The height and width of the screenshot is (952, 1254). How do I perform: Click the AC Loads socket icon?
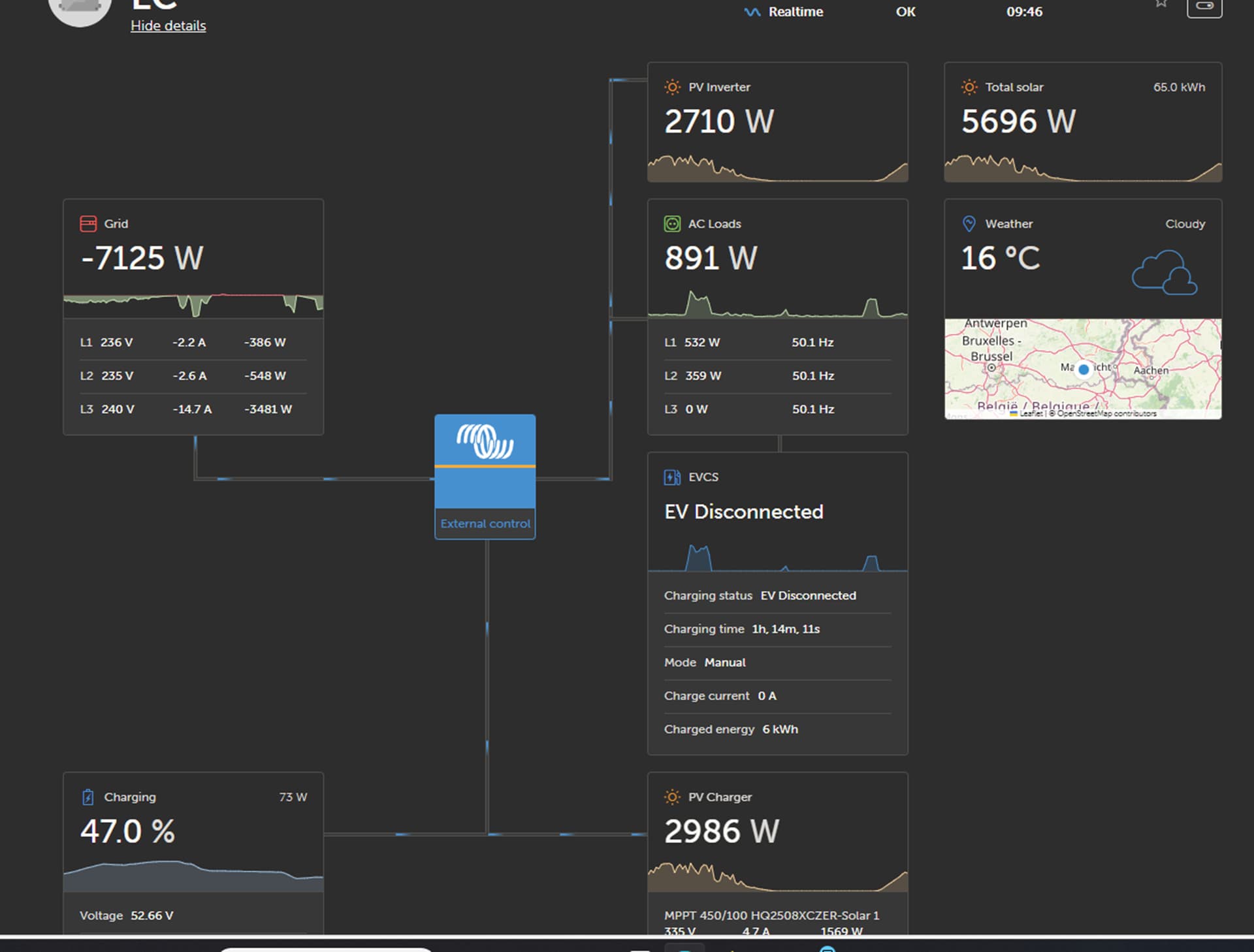tap(671, 224)
